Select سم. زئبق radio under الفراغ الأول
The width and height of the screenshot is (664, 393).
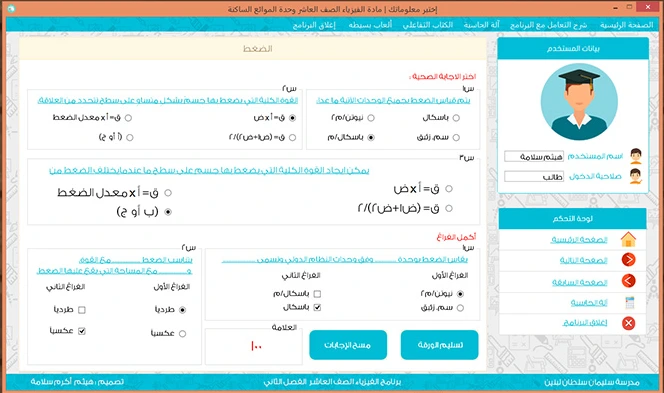coord(460,308)
